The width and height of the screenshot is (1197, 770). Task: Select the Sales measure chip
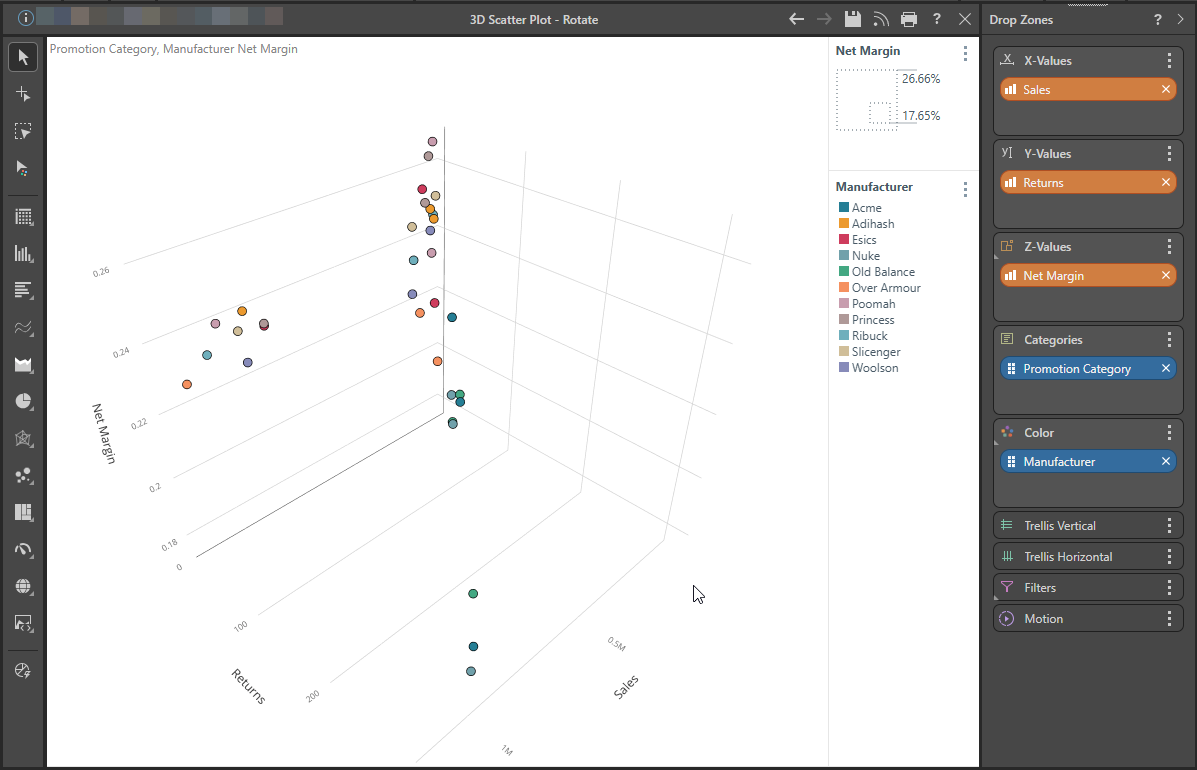pos(1088,89)
